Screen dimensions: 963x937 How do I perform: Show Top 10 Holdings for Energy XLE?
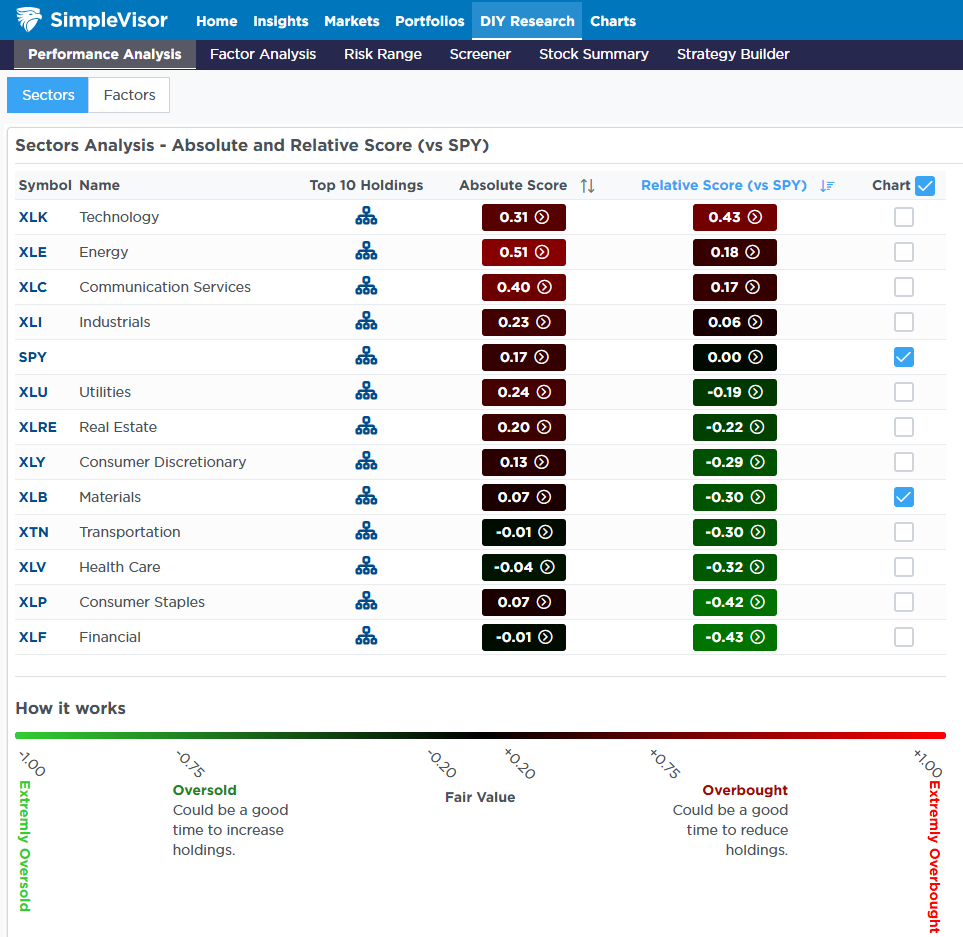[366, 252]
